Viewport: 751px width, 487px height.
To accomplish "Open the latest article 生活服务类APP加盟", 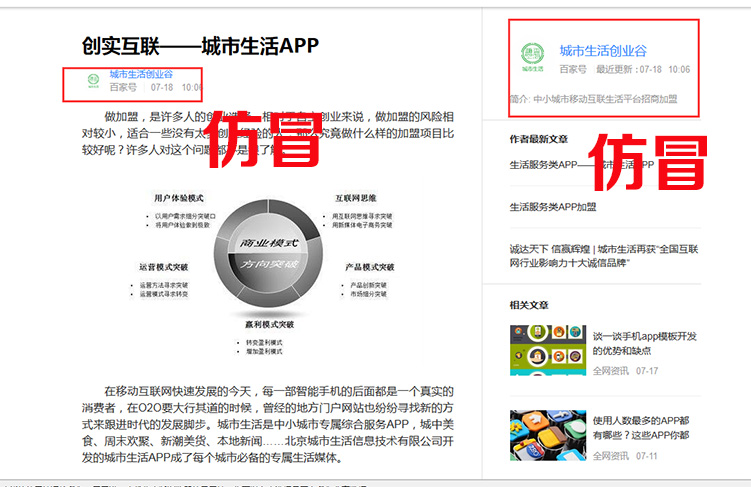I will pos(553,207).
